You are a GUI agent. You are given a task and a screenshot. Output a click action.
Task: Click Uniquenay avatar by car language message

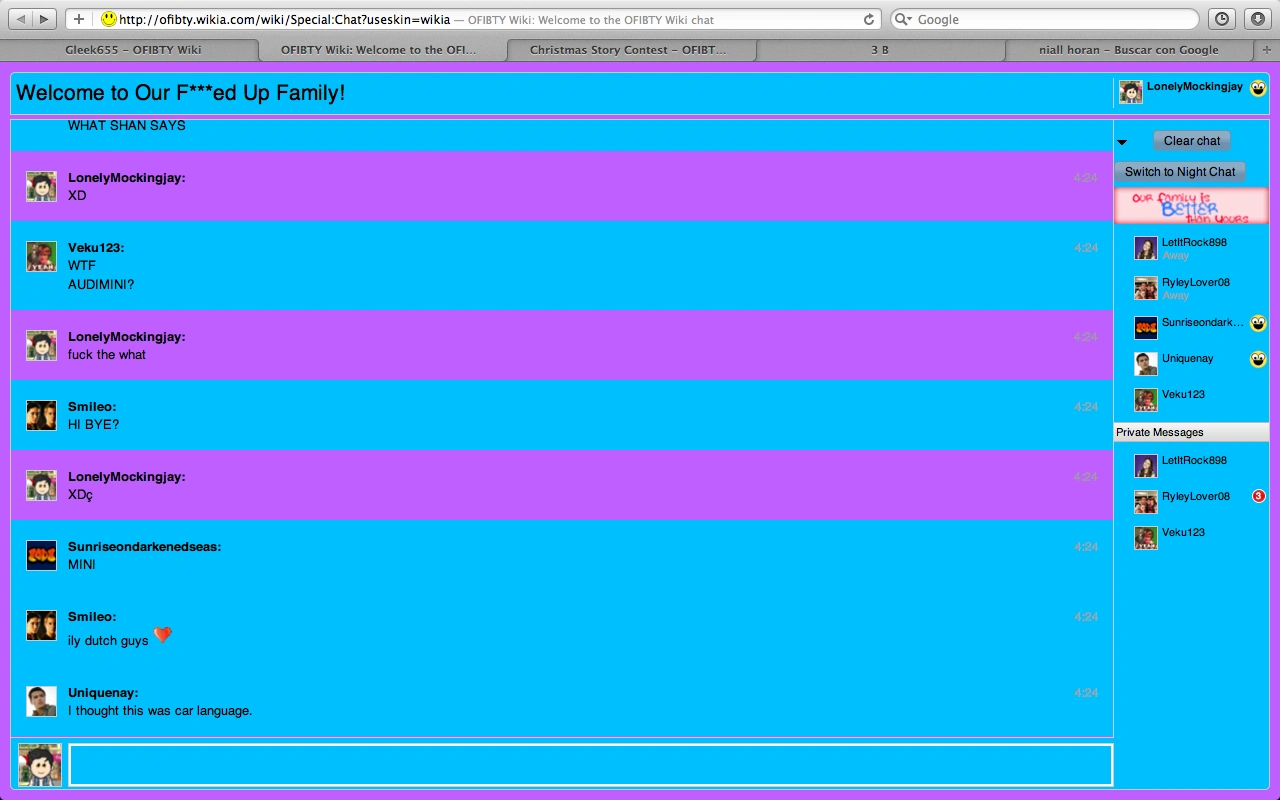pyautogui.click(x=41, y=701)
